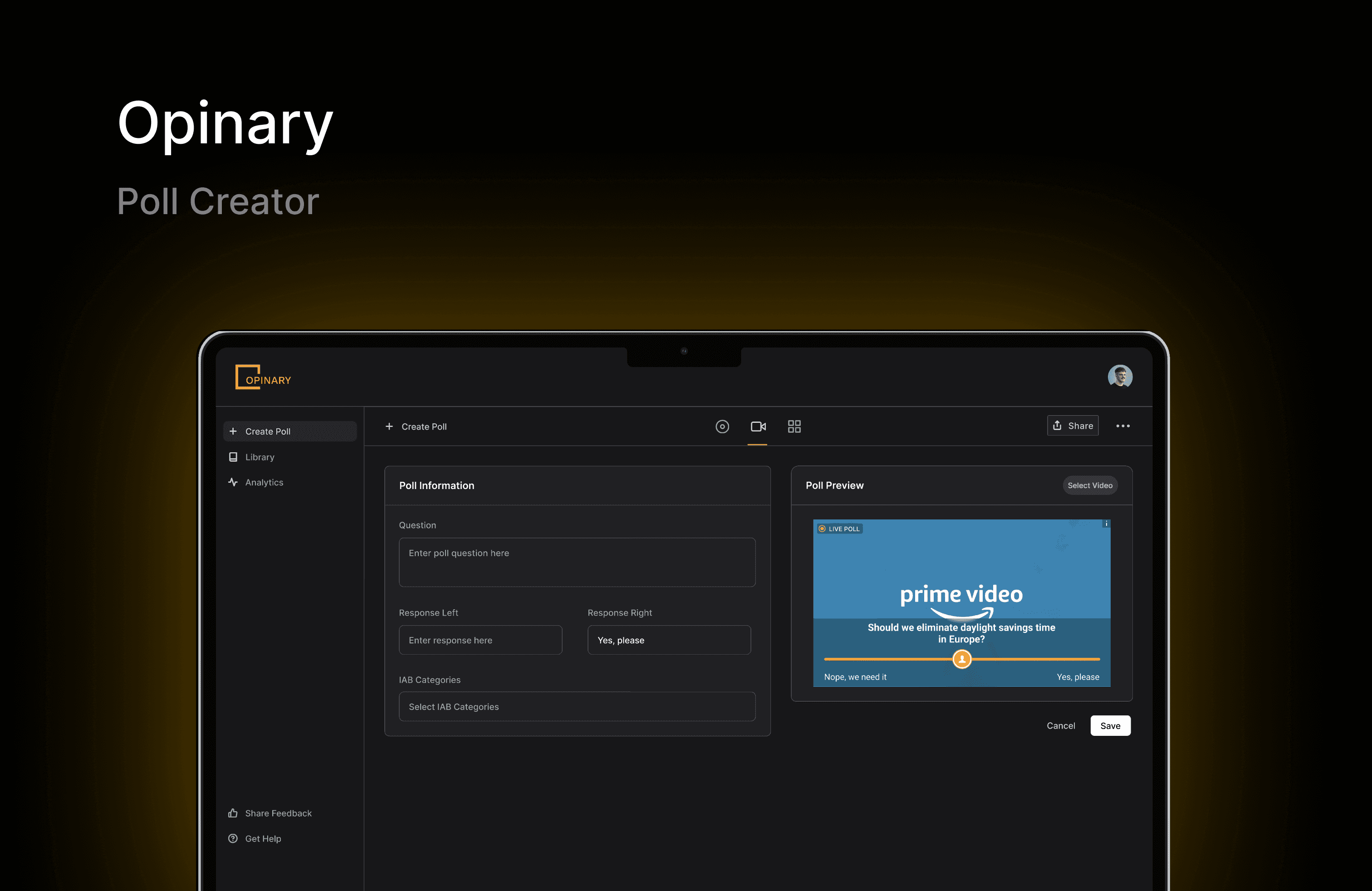This screenshot has height=891, width=1372.
Task: Click Share Feedback in the sidebar
Action: (277, 813)
